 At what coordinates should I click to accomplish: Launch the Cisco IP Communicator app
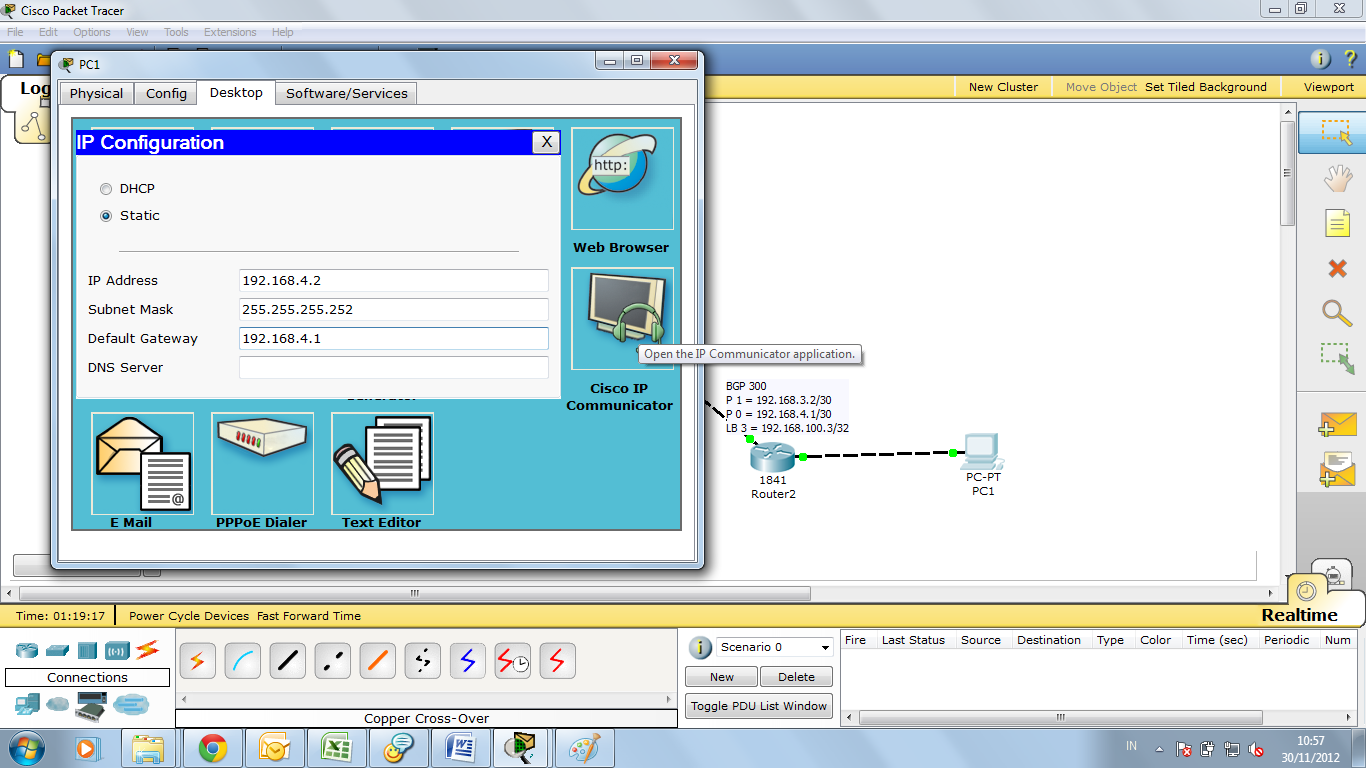click(x=622, y=318)
